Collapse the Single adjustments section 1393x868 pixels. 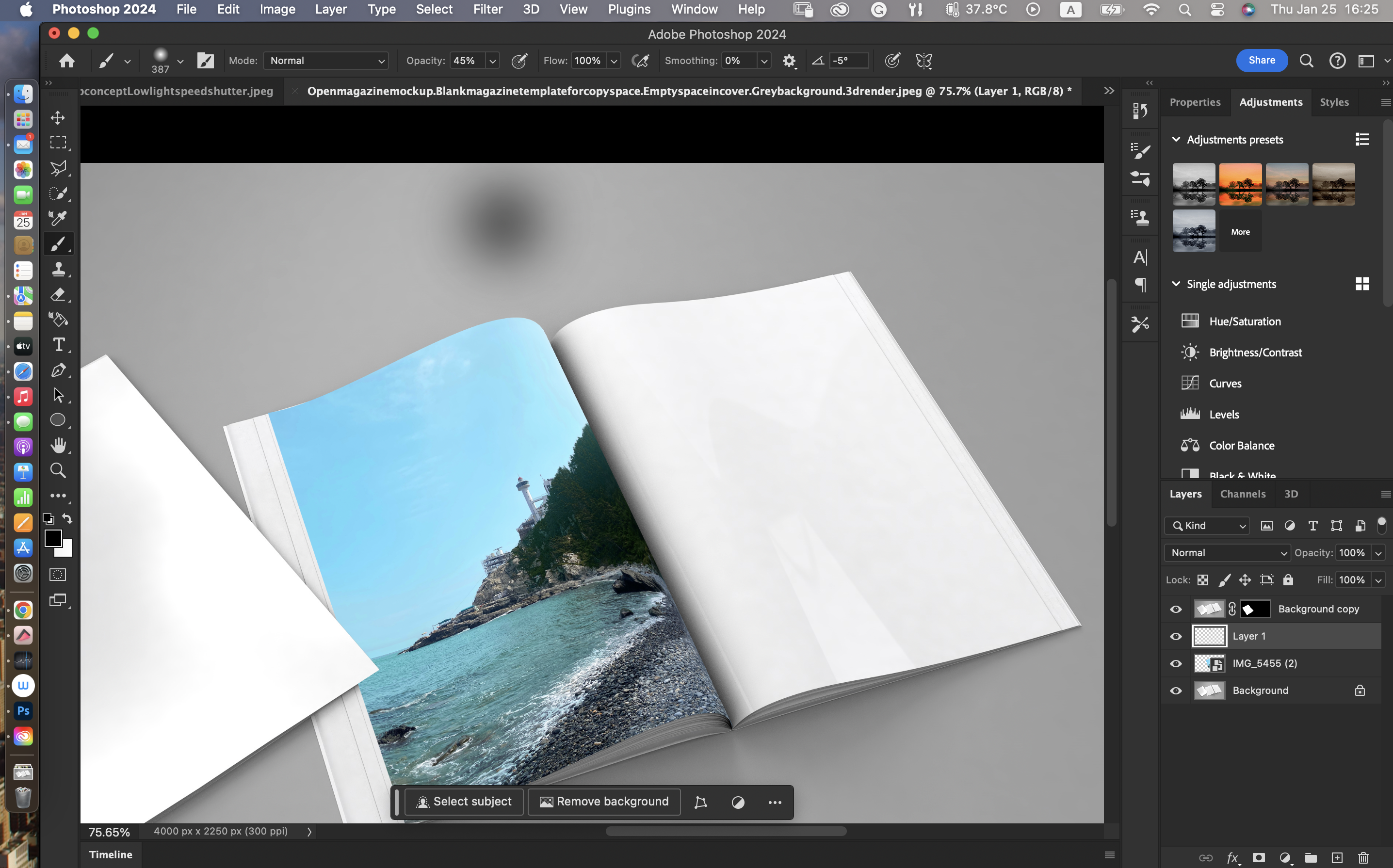[x=1176, y=284]
